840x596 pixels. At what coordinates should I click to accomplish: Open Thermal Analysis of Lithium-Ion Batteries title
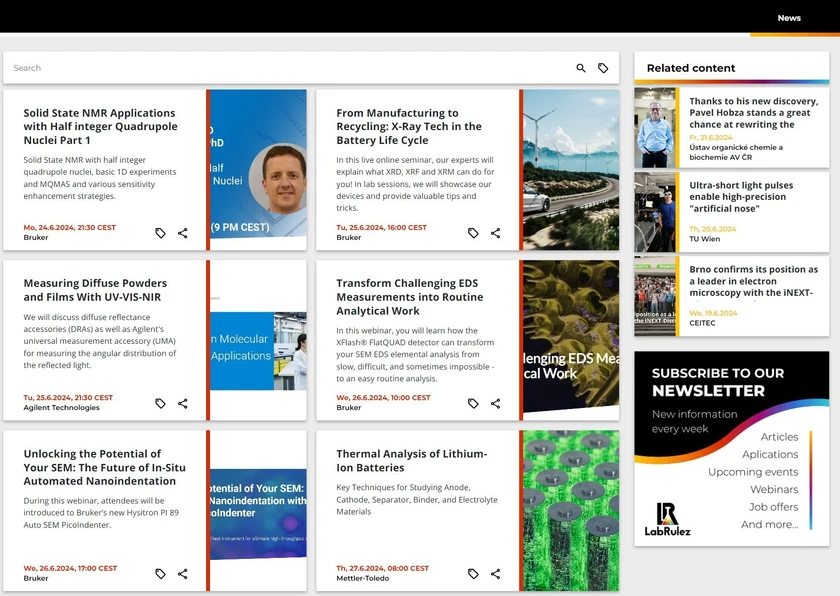coord(411,461)
